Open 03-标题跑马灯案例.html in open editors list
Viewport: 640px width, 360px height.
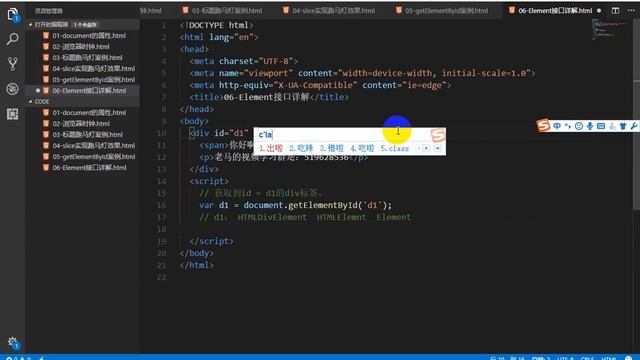pyautogui.click(x=82, y=58)
